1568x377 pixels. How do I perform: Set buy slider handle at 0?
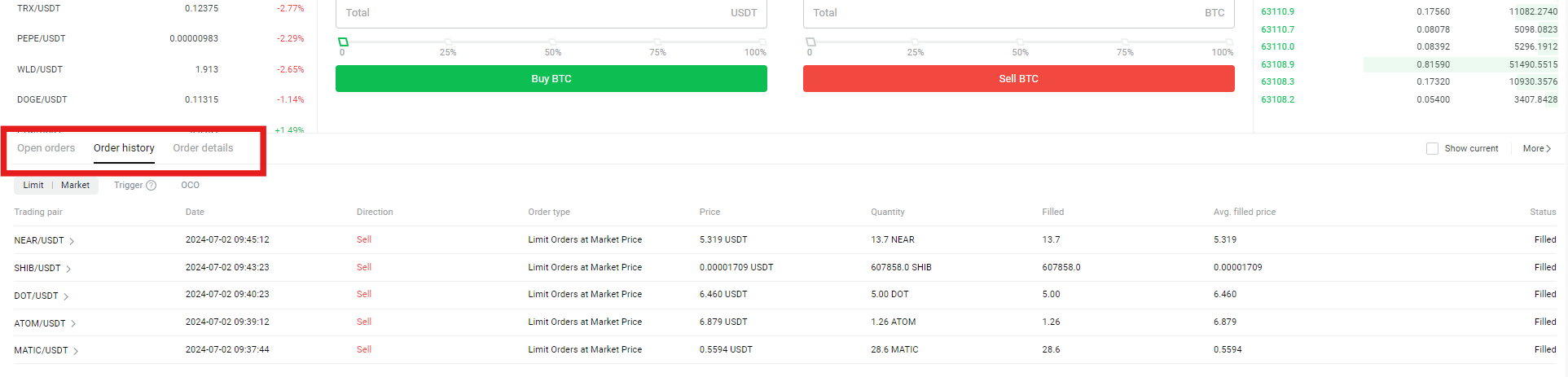click(343, 42)
